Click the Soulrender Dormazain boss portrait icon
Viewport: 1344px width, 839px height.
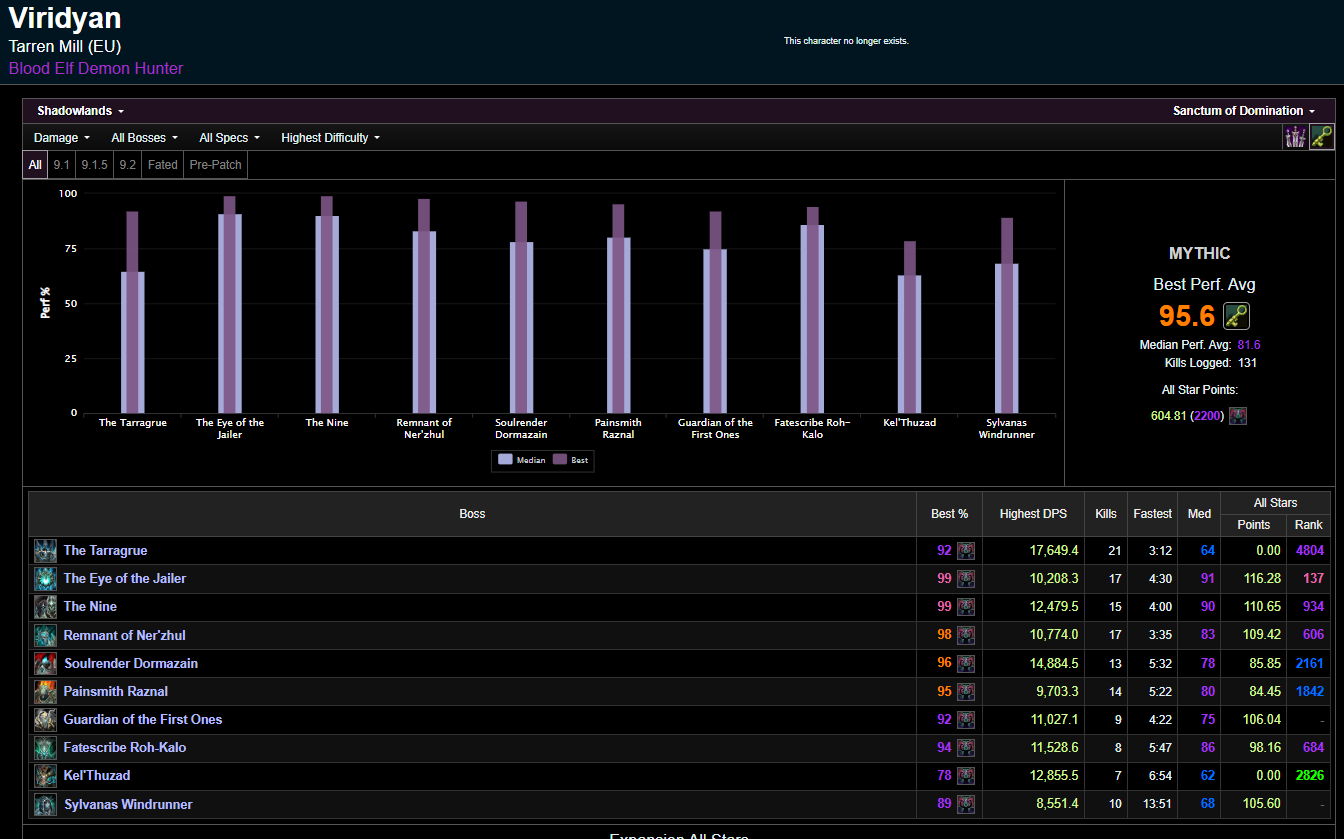(x=45, y=663)
